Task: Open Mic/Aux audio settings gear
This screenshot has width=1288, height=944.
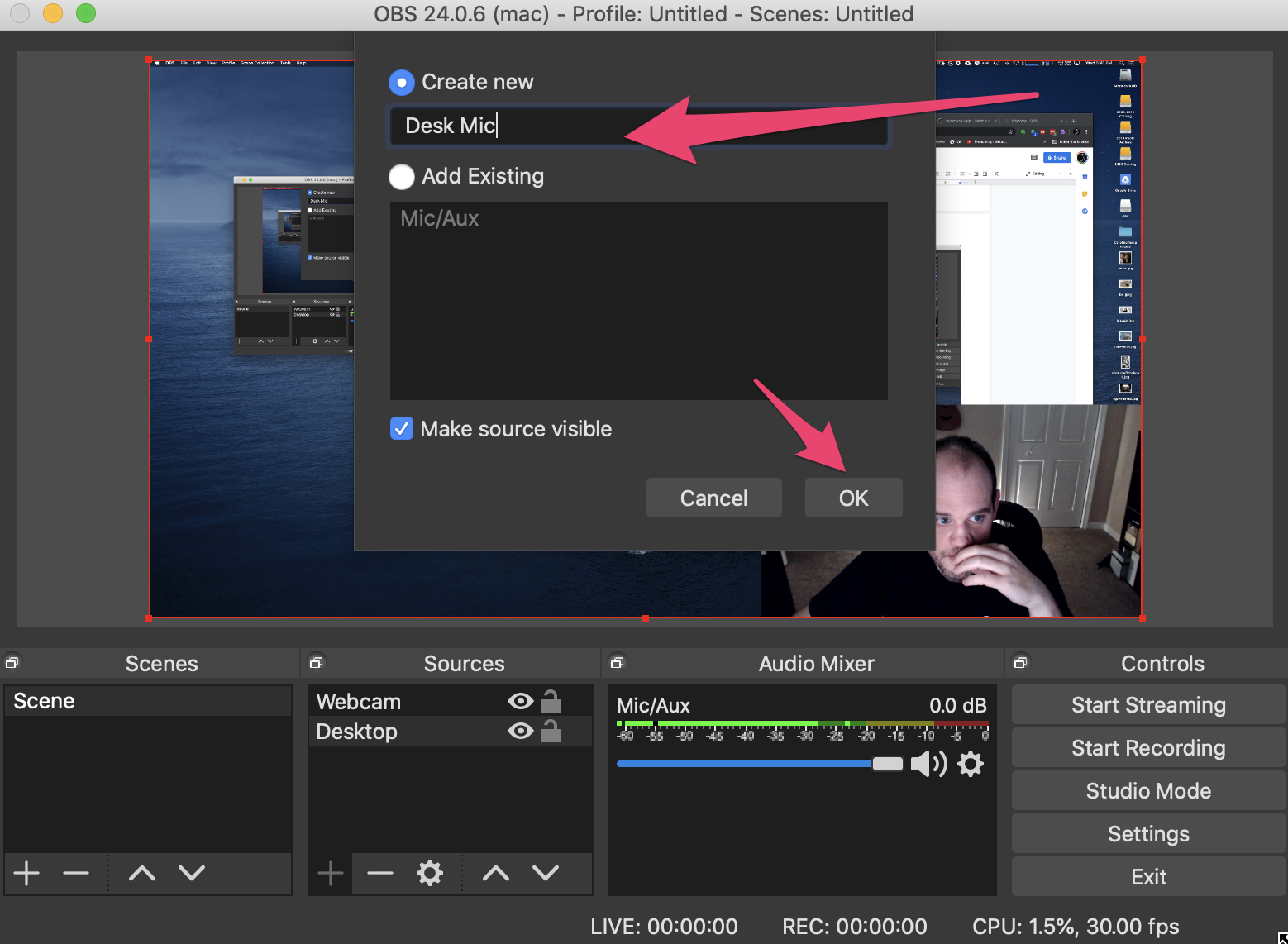Action: click(x=971, y=764)
